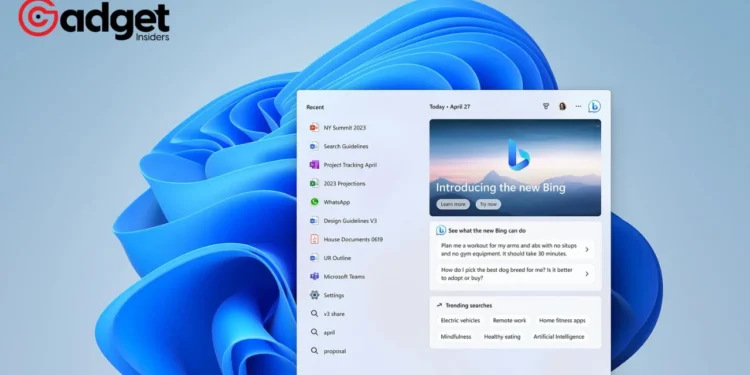Open Bing chat icon in top-right corner

click(x=595, y=106)
